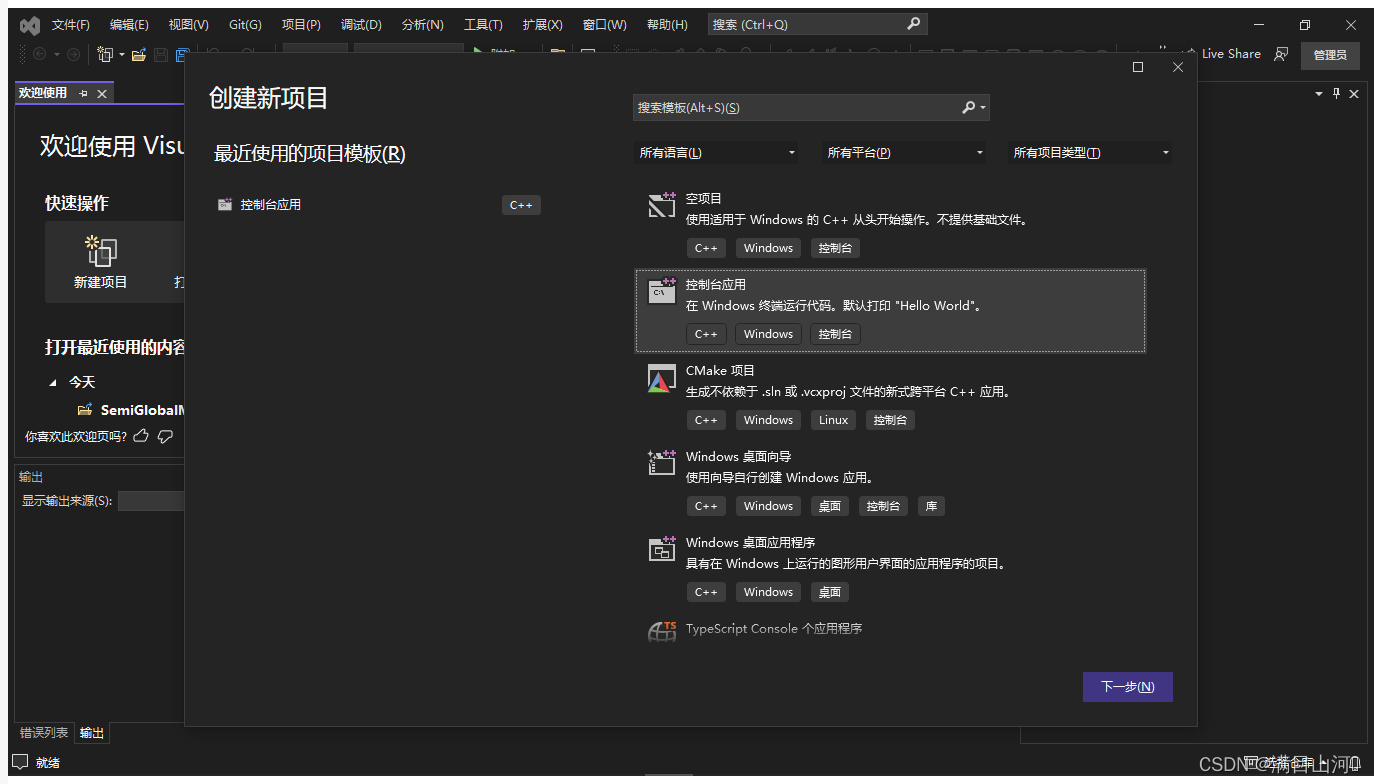Image resolution: width=1374 pixels, height=784 pixels.
Task: Select the Windows 桌面应用程序 template title
Action: point(750,542)
